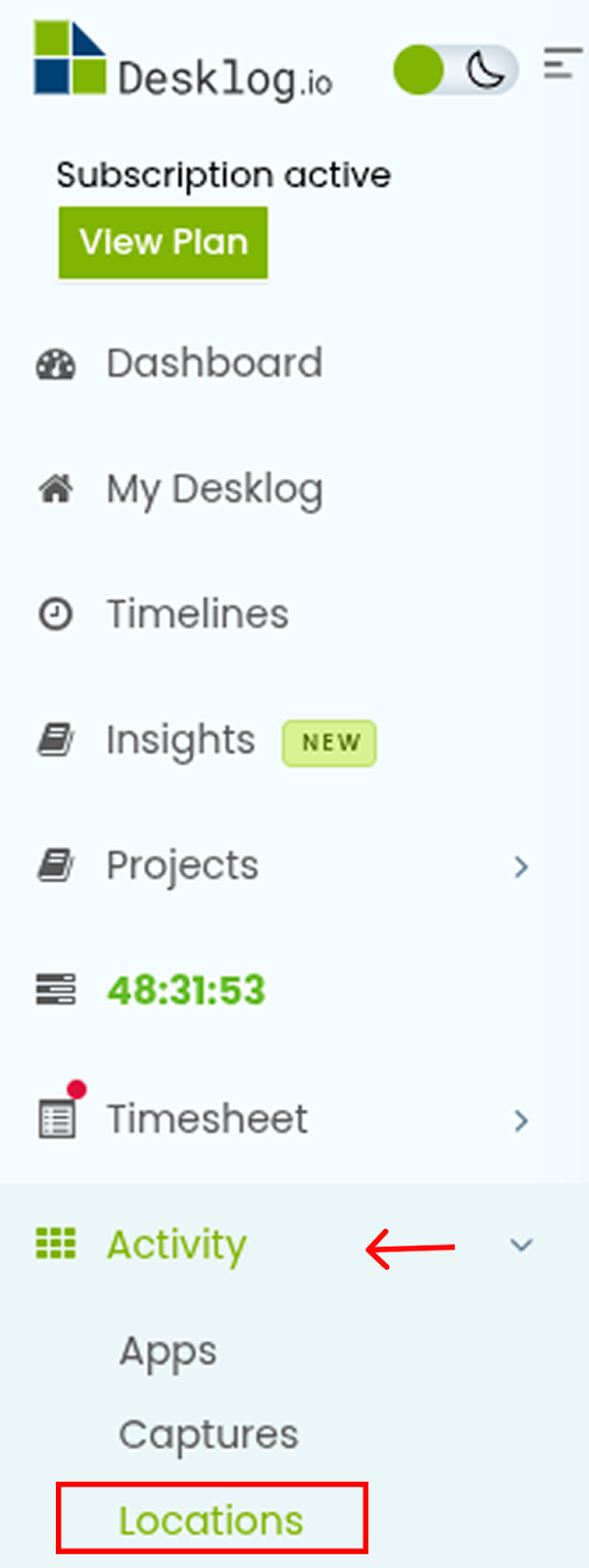Collapse the Activity section chevron
Image resolution: width=589 pixels, height=1568 pixels.
pos(521,1245)
